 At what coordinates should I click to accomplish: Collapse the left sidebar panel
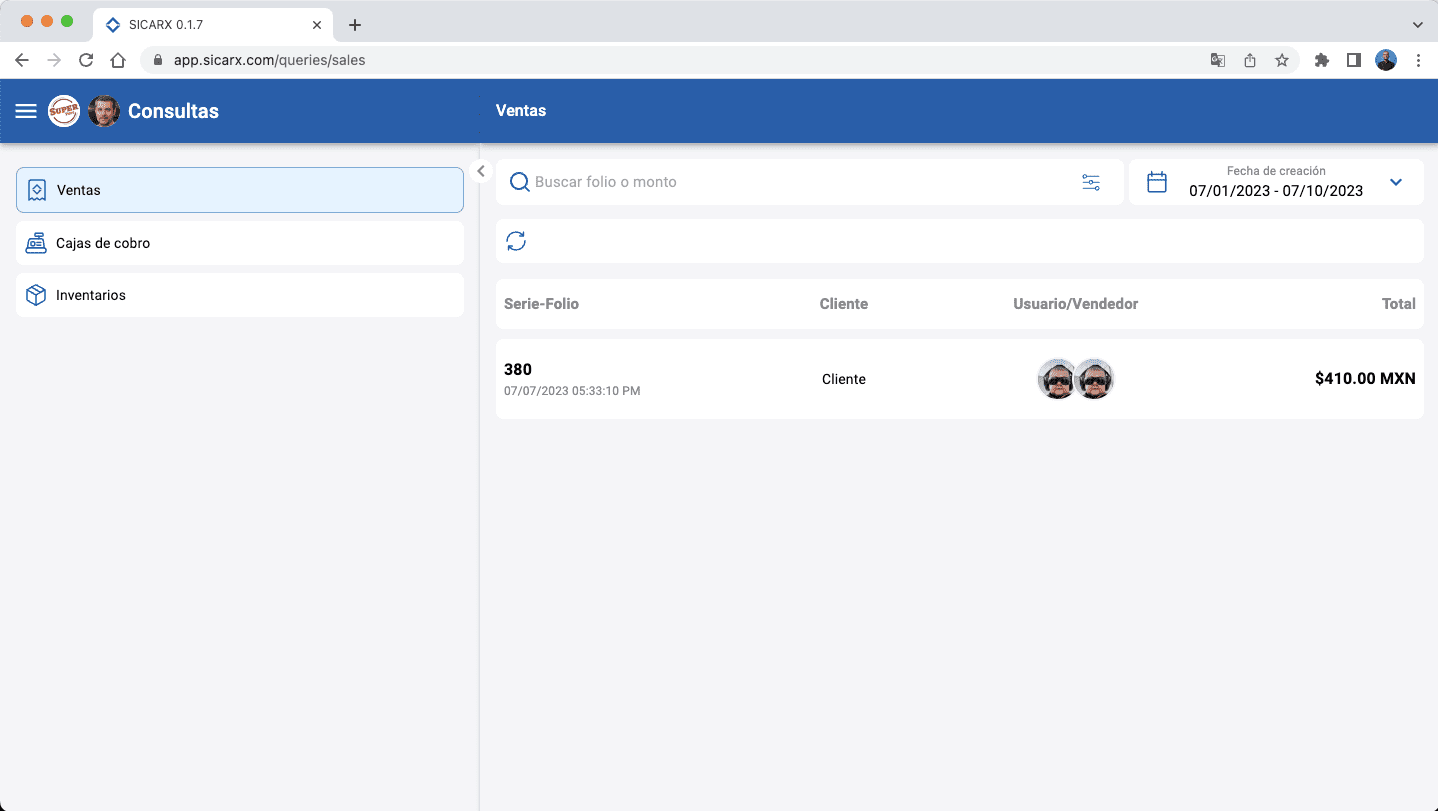coord(481,171)
